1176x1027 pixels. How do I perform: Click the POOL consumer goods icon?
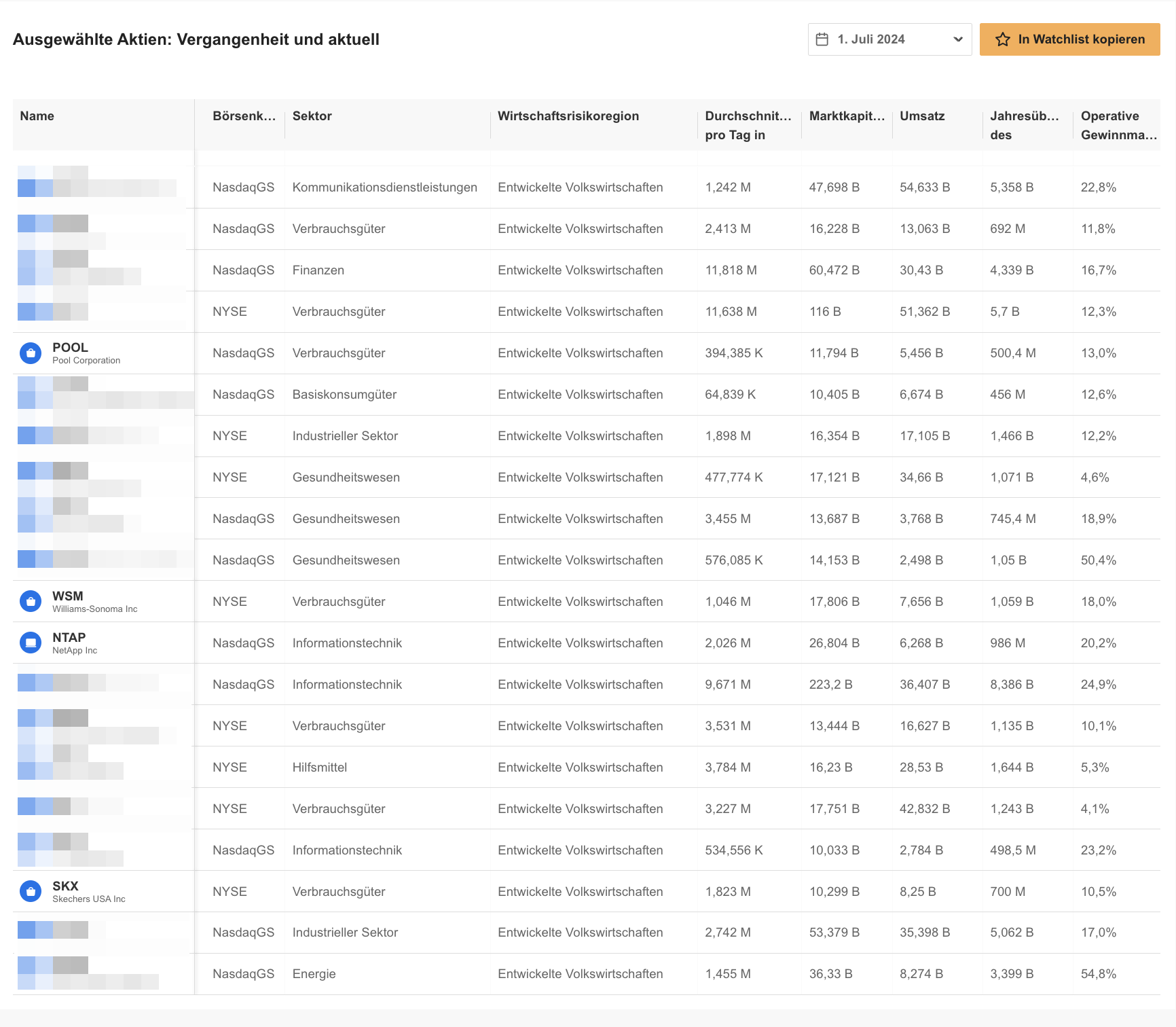point(31,353)
